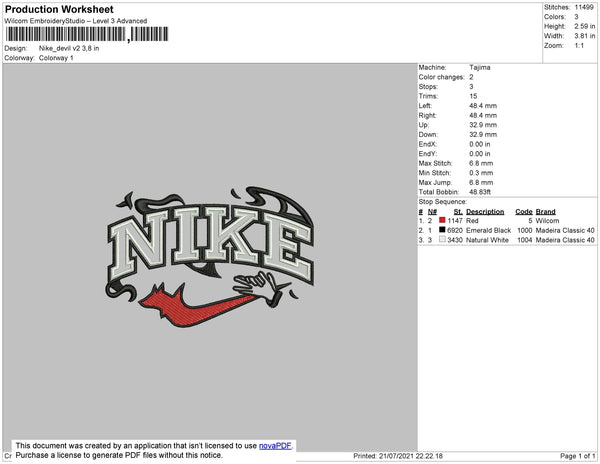Click the Total Bobbin value 48.83ft

(480, 192)
